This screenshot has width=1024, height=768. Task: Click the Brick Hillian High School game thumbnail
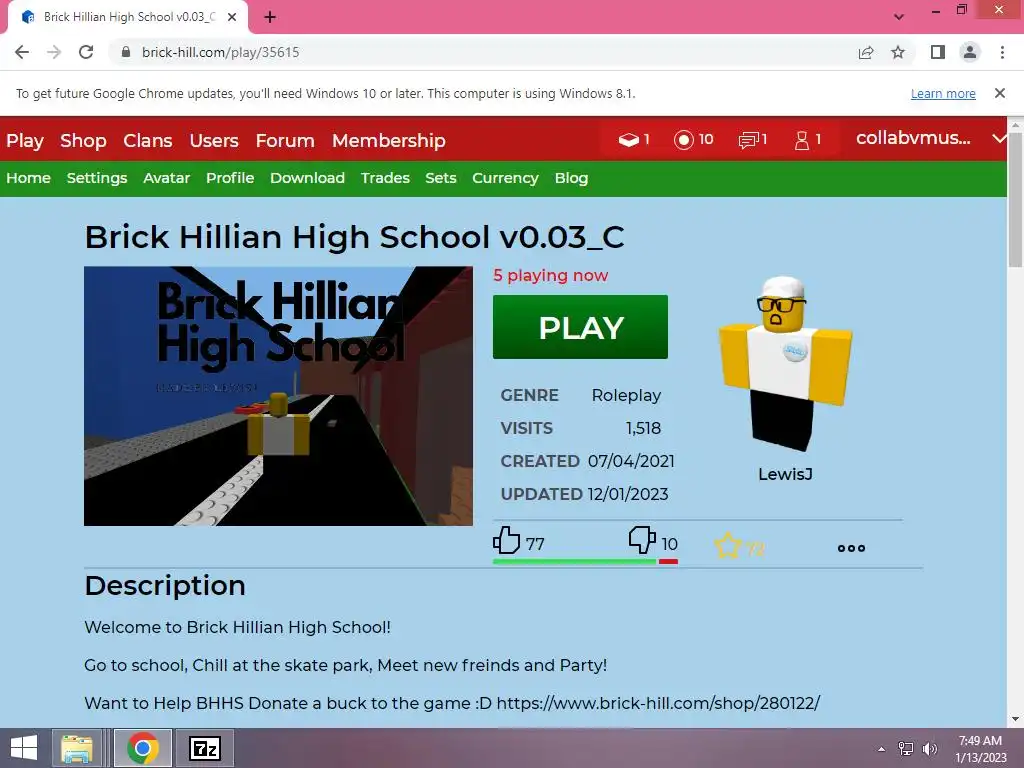(x=278, y=396)
